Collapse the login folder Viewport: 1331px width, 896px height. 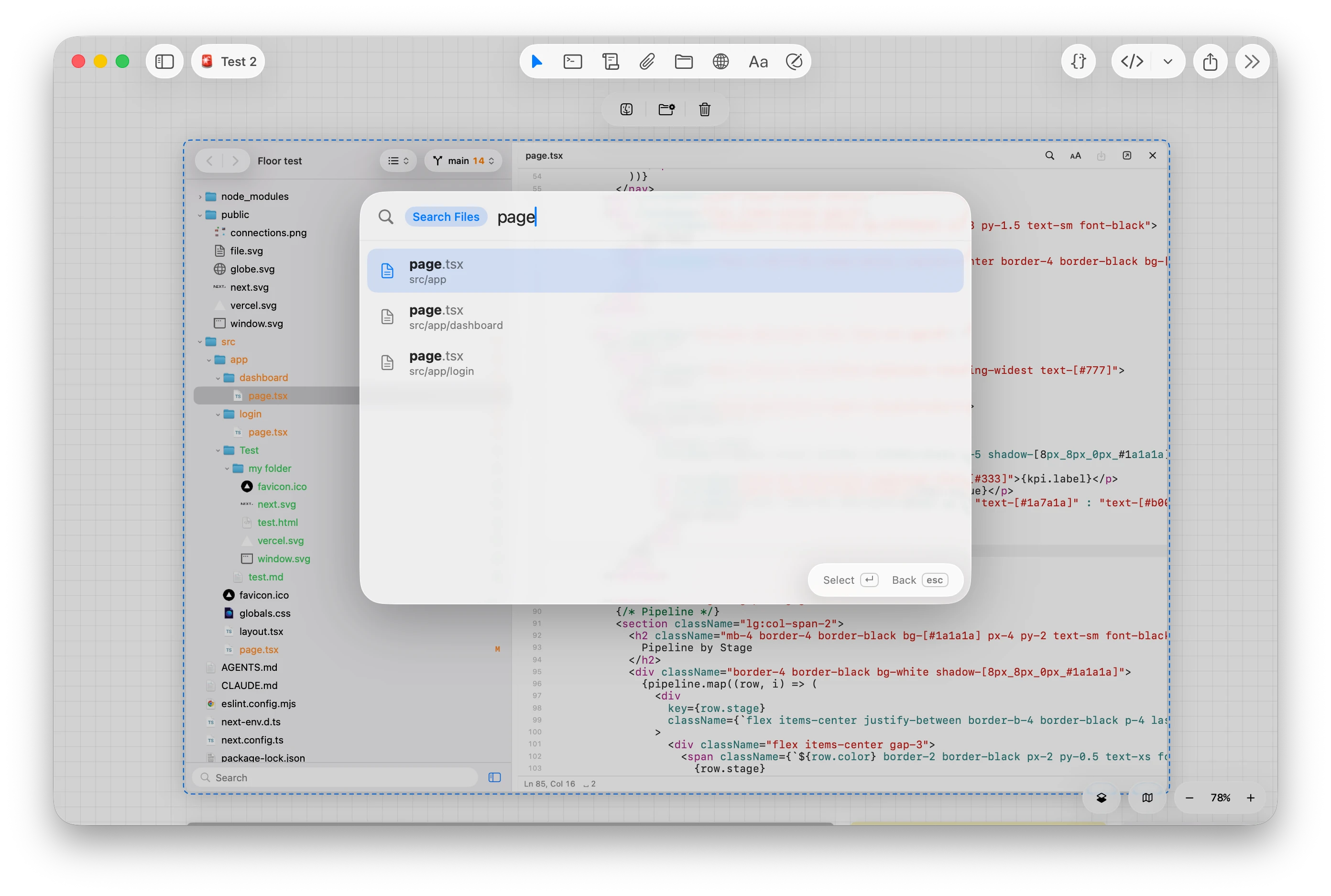tap(218, 414)
